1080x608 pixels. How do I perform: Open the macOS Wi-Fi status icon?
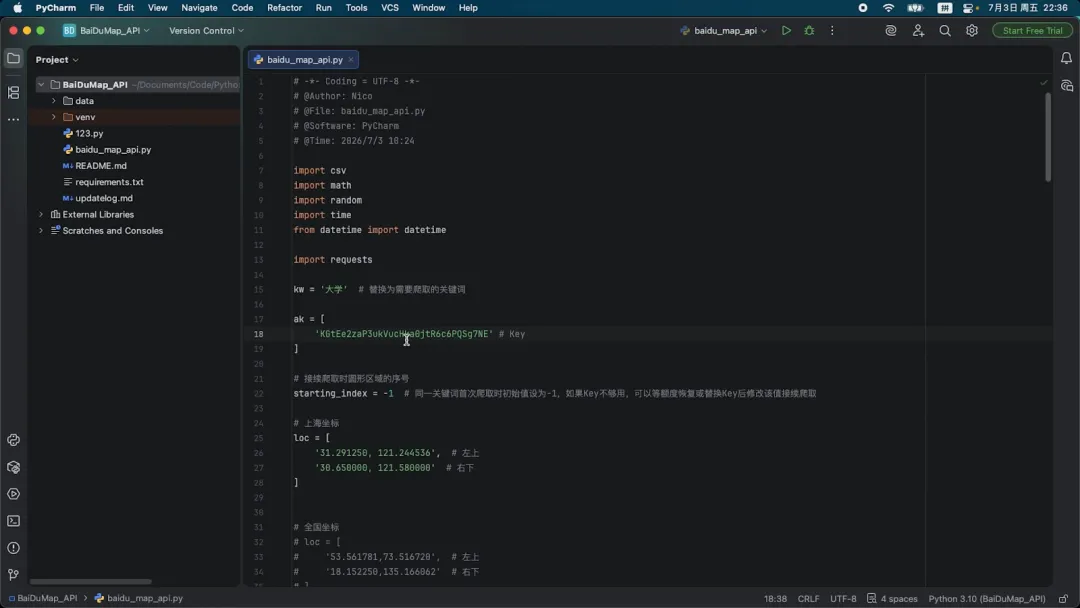point(889,8)
